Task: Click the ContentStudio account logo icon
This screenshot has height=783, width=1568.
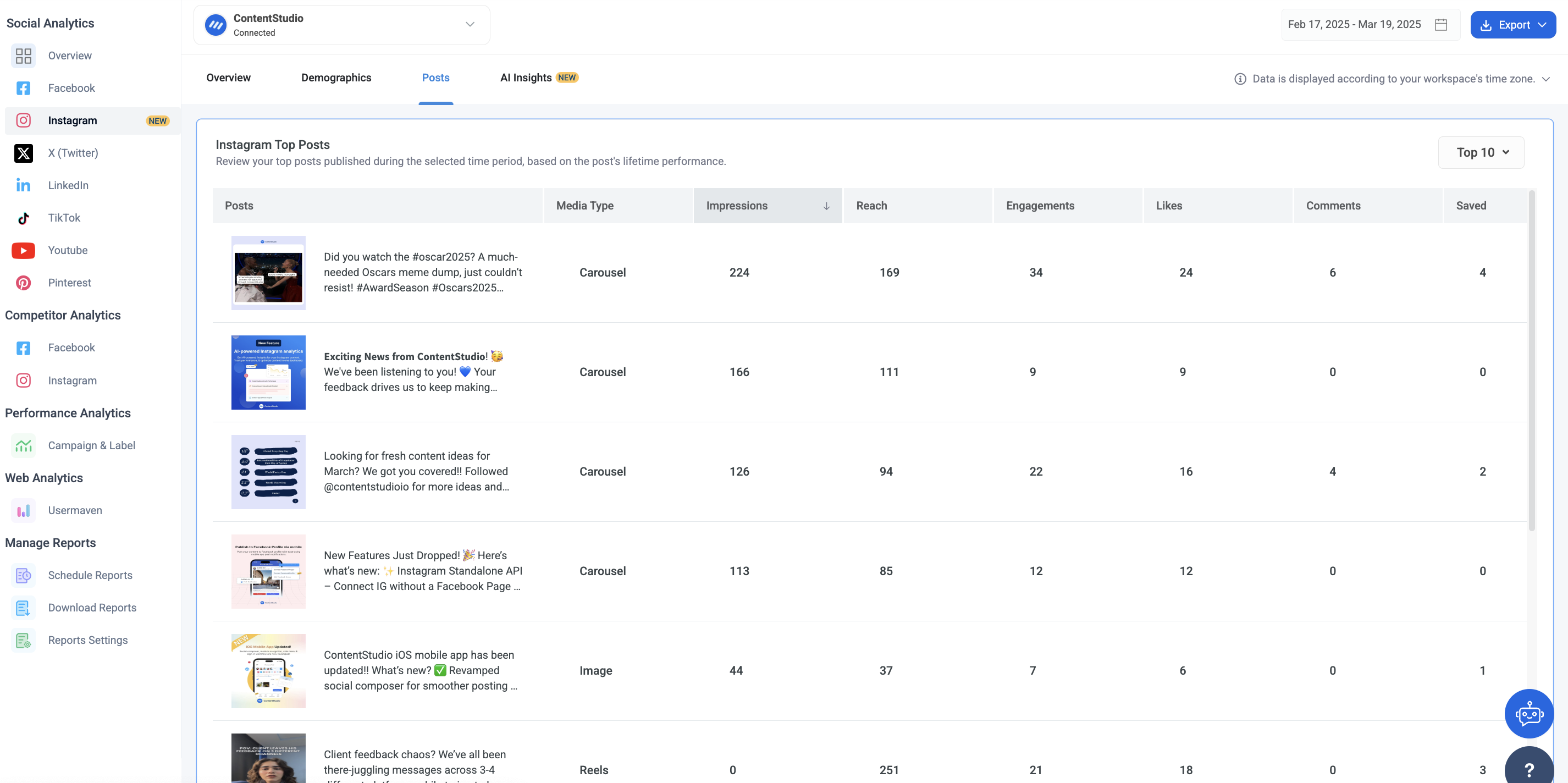Action: coord(216,25)
